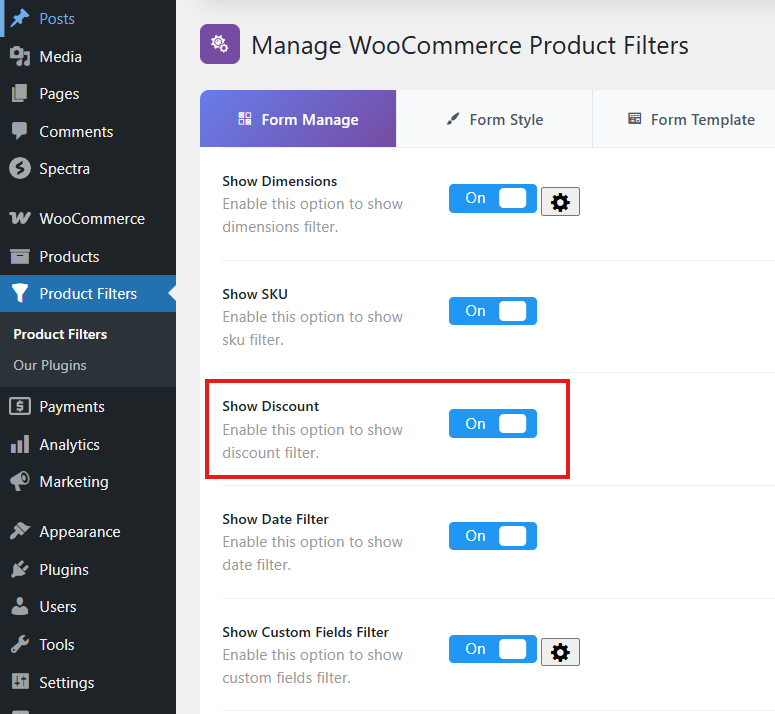Click the Appearance paintbrush icon
The height and width of the screenshot is (714, 775).
(20, 531)
